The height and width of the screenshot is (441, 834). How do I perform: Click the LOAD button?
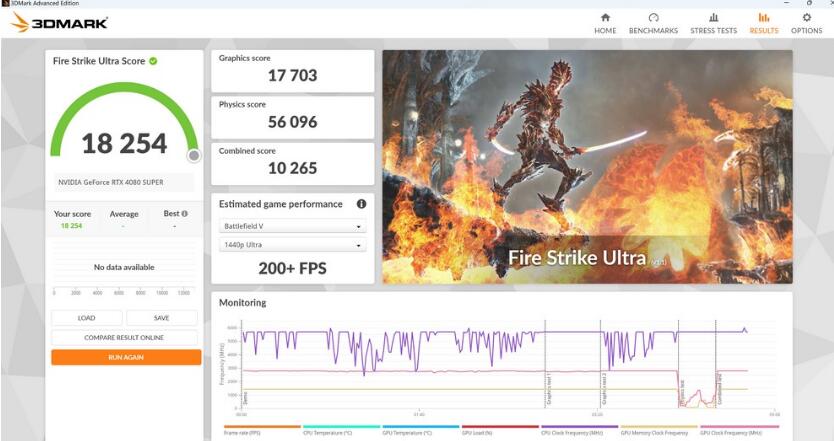pos(87,318)
